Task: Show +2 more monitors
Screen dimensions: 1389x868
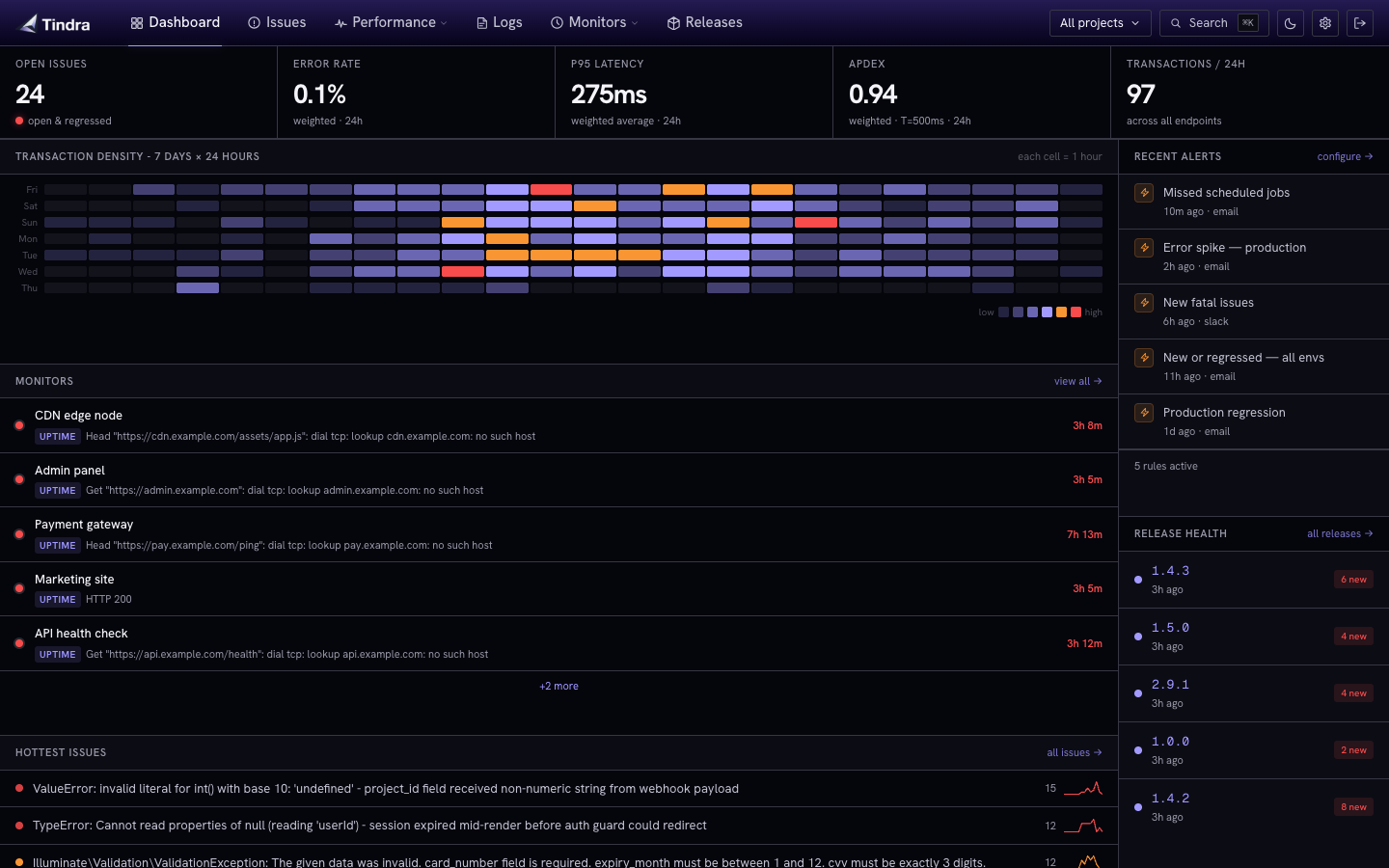Action: pyautogui.click(x=558, y=686)
